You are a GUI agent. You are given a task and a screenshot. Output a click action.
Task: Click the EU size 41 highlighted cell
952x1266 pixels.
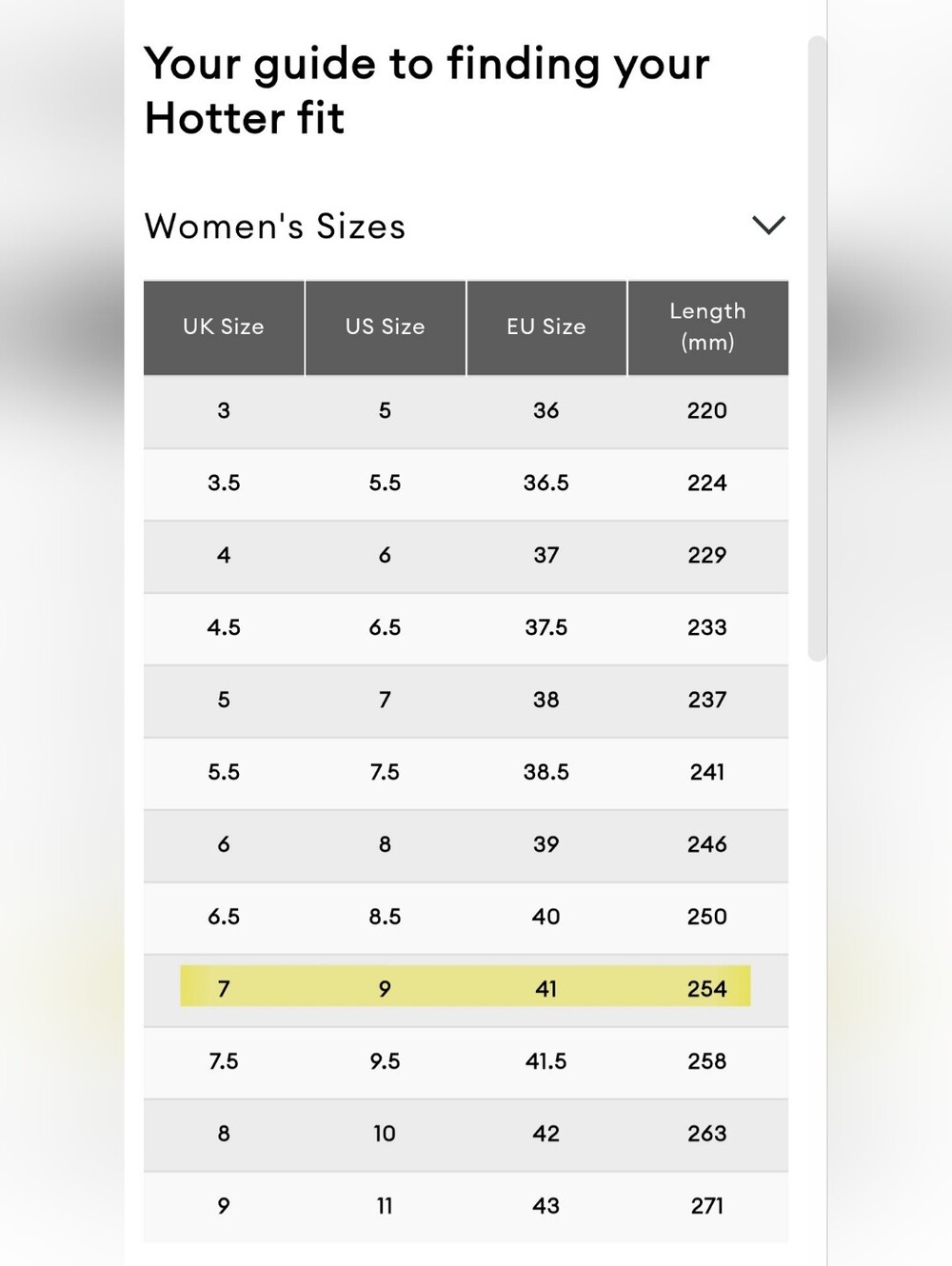coord(546,989)
